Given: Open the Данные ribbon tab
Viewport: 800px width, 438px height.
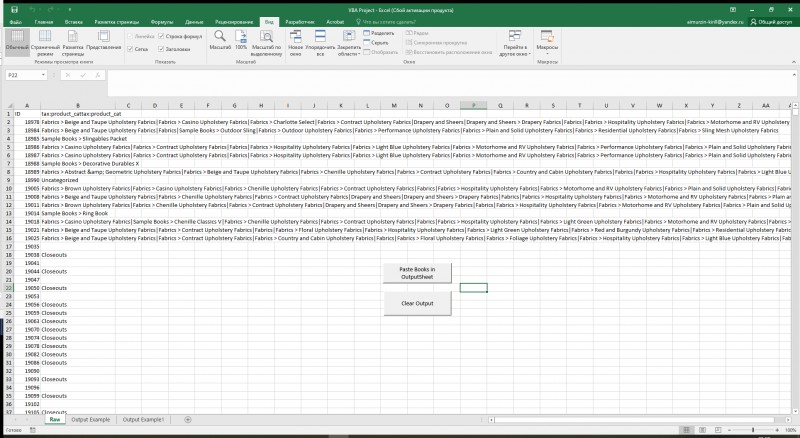Looking at the screenshot, I should click(x=194, y=22).
